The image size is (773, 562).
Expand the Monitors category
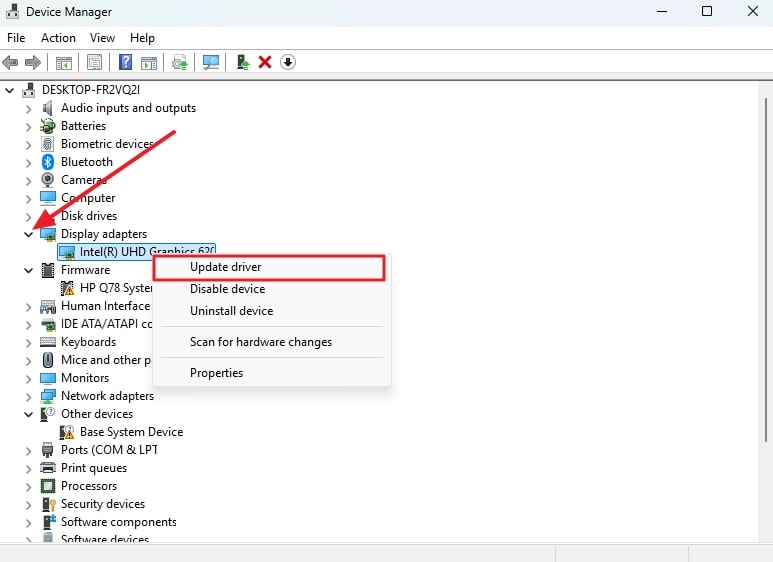[x=29, y=379]
